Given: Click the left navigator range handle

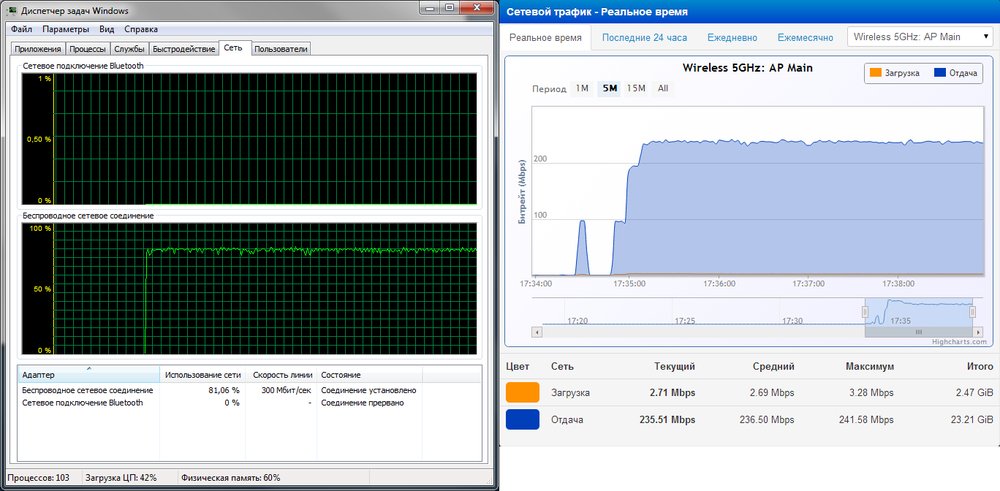Looking at the screenshot, I should (865, 312).
